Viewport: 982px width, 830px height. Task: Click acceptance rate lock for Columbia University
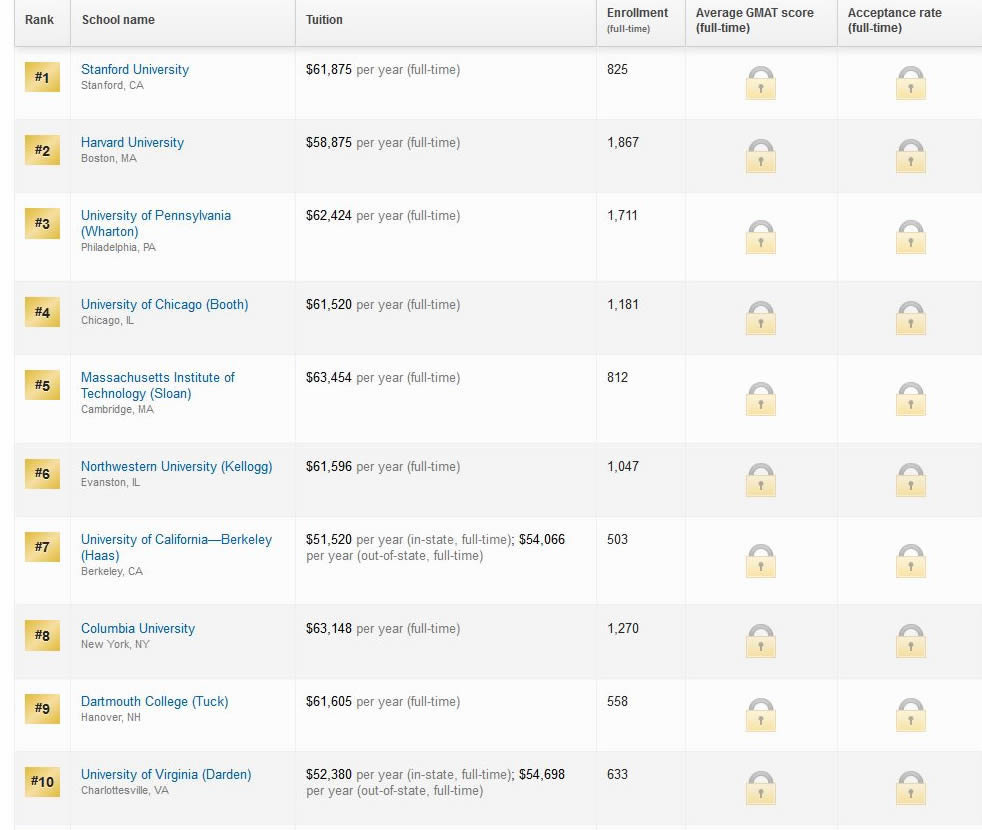point(910,642)
